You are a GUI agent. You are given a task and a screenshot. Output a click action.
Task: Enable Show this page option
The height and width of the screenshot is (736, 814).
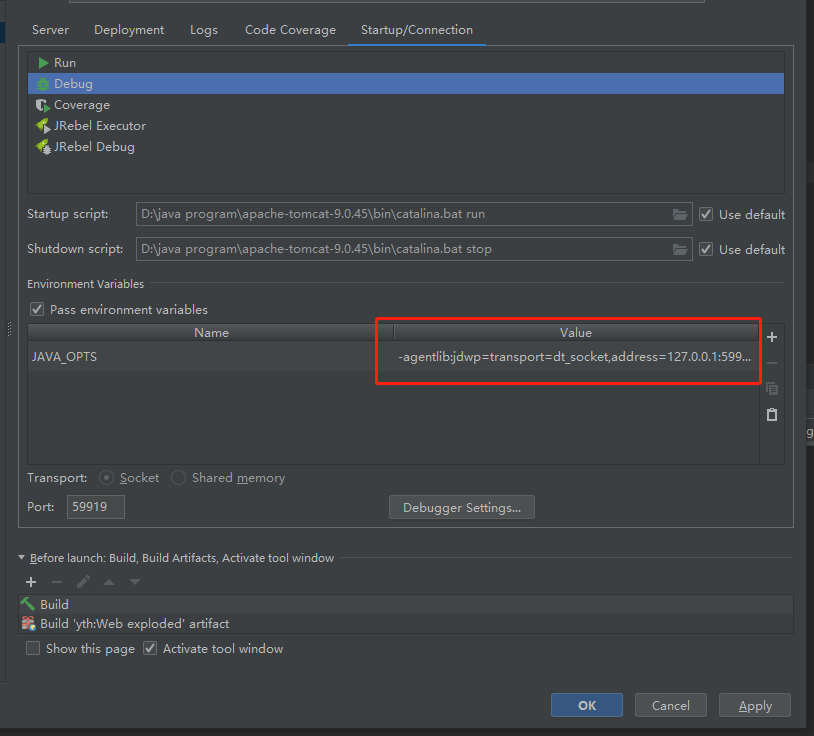point(33,648)
